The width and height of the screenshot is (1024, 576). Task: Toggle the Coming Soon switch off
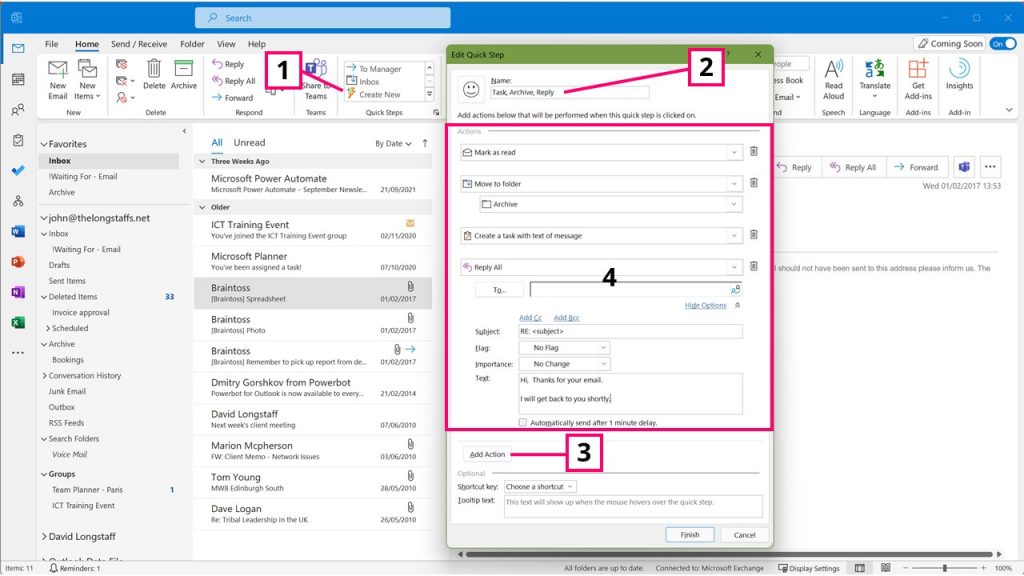1004,44
